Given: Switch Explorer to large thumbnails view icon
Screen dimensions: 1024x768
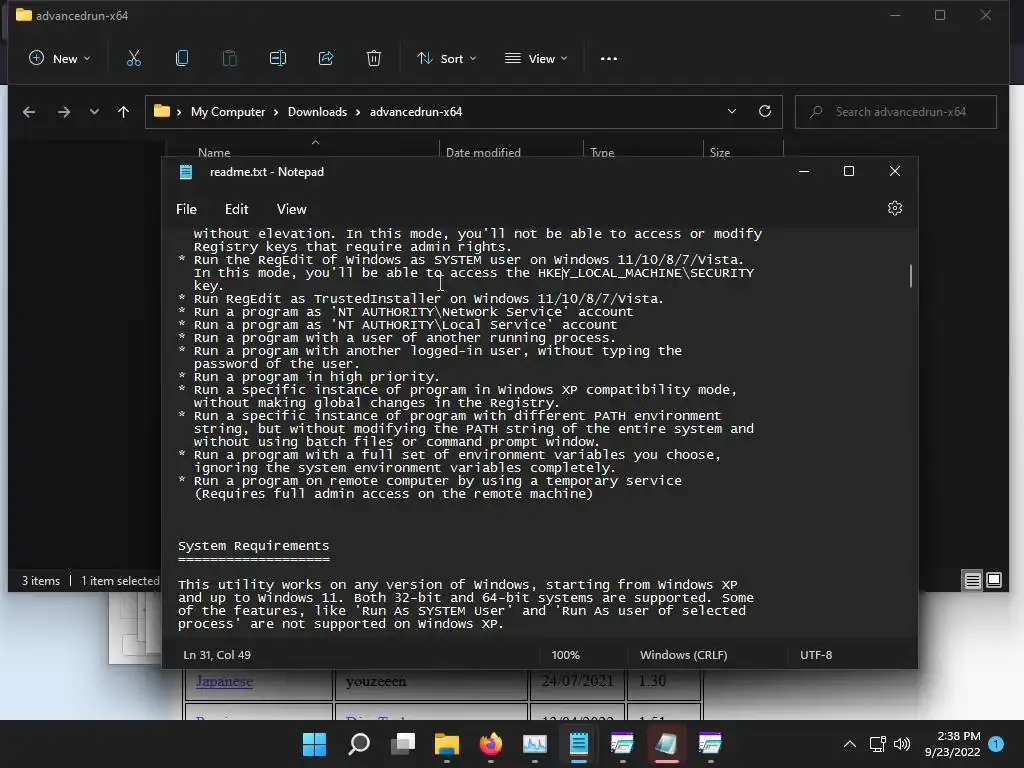Looking at the screenshot, I should 994,580.
